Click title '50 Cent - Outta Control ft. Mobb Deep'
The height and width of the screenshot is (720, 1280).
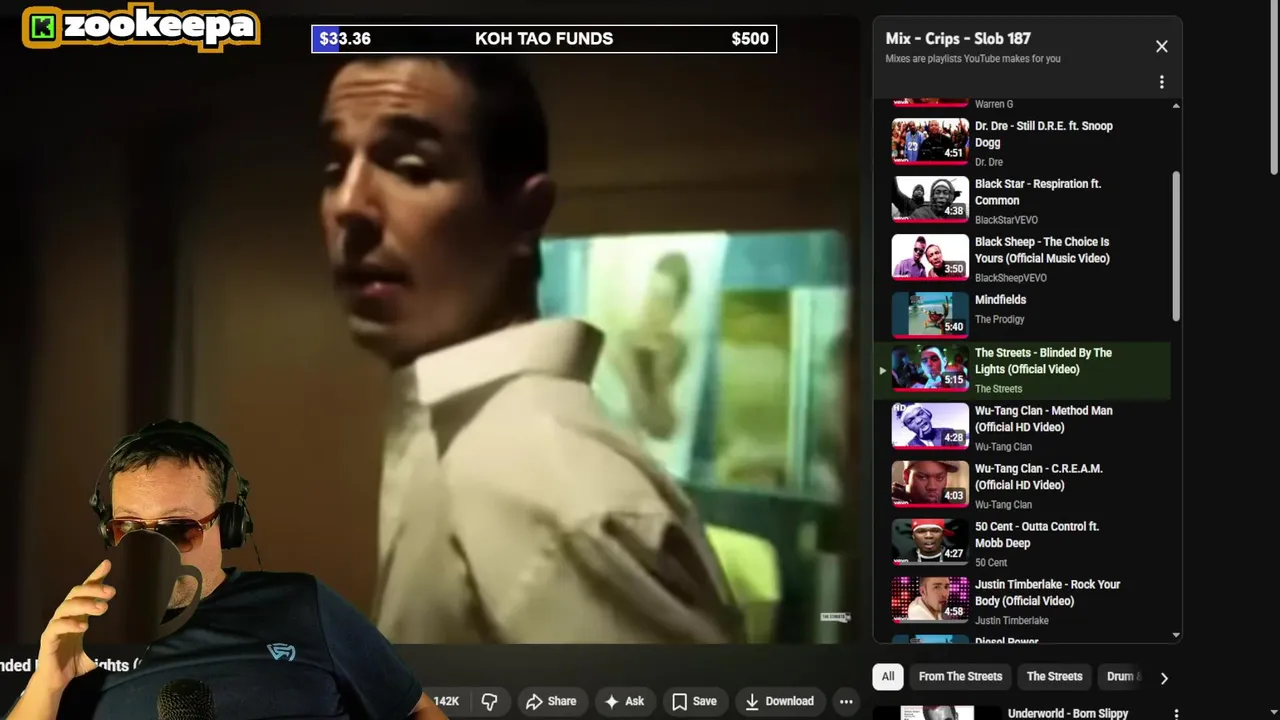point(1036,535)
